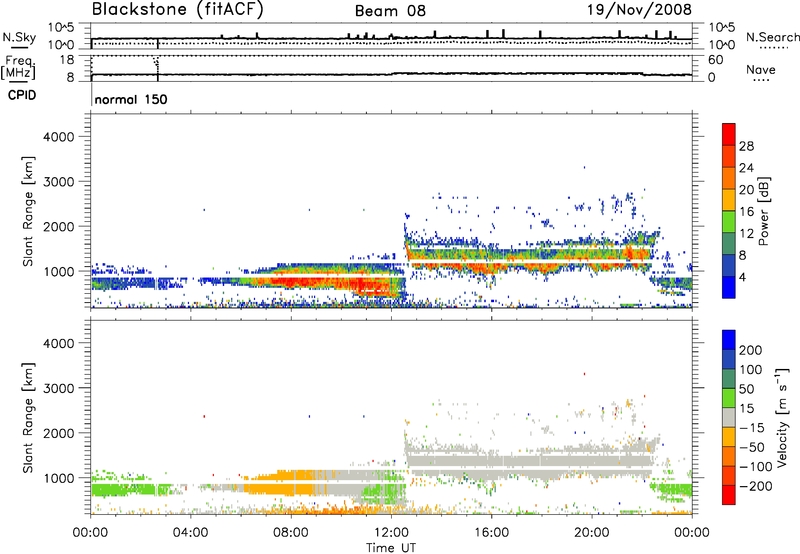Screen dimensions: 800x554
Task: Click the 'N.Search' legend label
Action: coord(772,37)
